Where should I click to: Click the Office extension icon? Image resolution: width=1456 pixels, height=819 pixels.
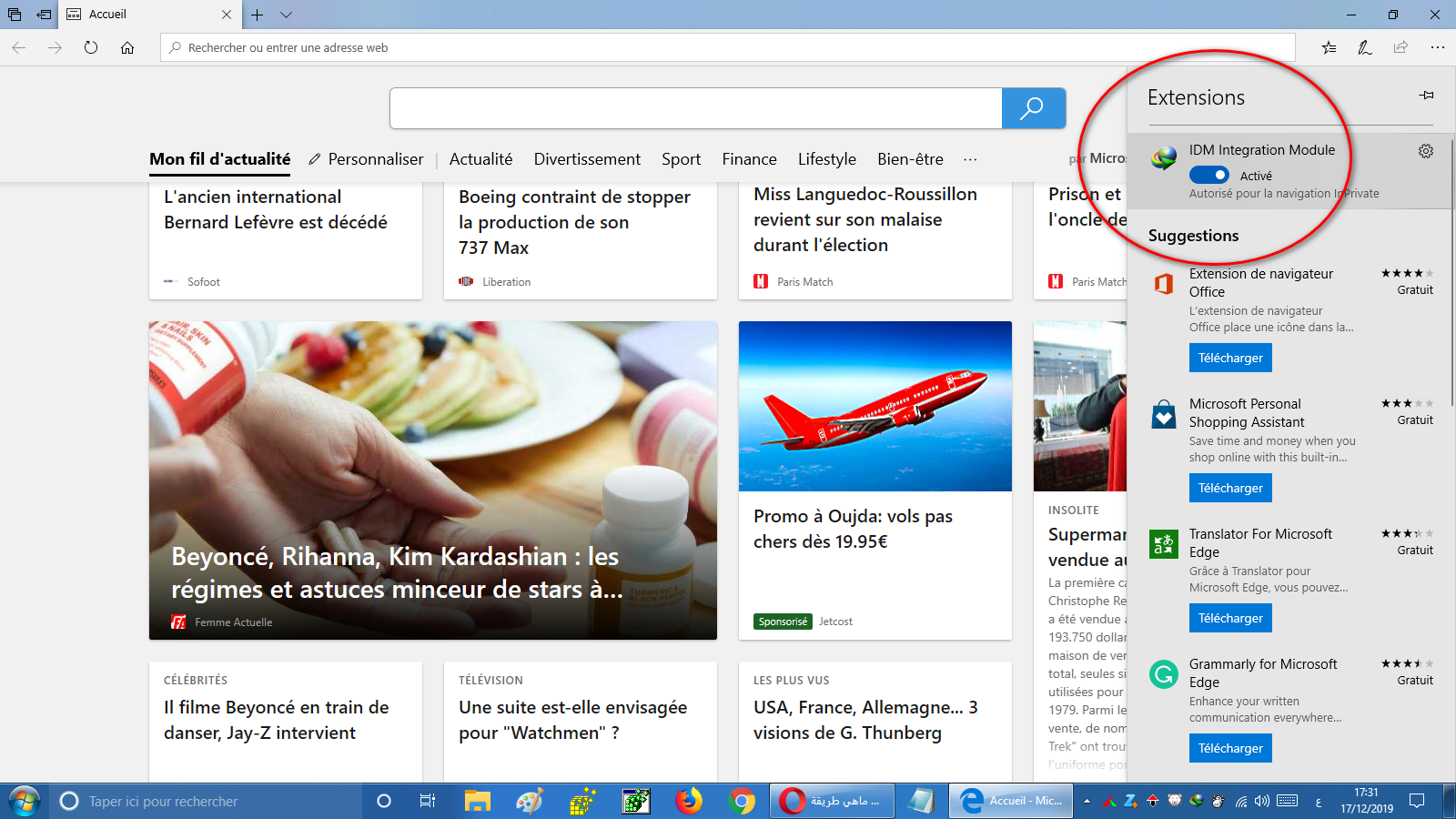[1164, 284]
